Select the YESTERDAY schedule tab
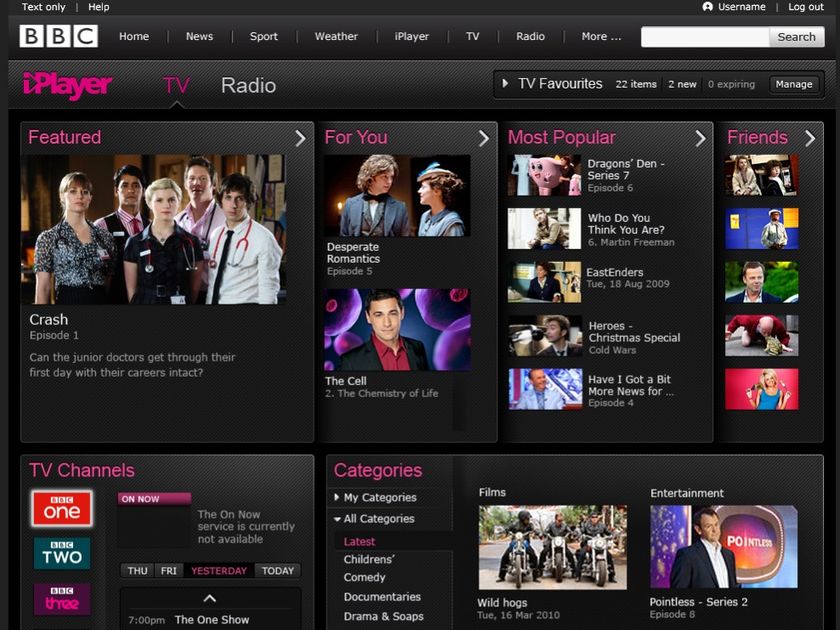 tap(219, 571)
